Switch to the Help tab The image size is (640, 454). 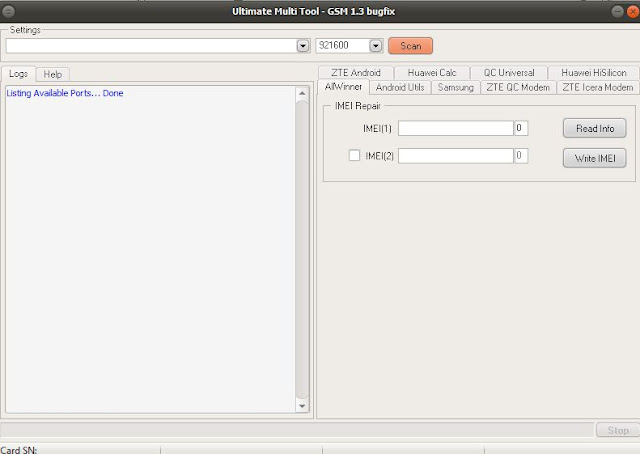pos(53,74)
